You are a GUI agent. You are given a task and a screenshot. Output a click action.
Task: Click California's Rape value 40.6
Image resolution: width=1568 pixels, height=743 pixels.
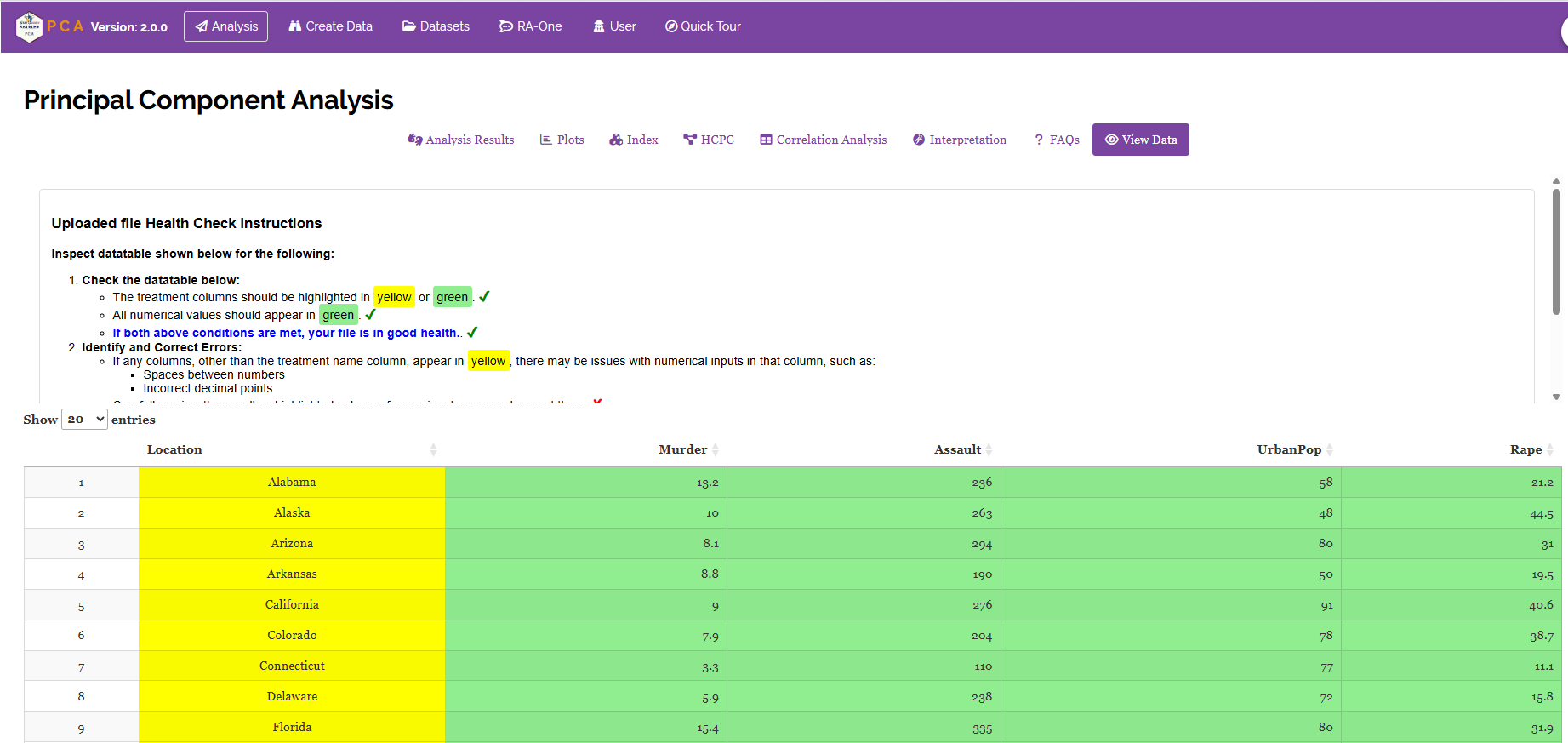[x=1541, y=605]
